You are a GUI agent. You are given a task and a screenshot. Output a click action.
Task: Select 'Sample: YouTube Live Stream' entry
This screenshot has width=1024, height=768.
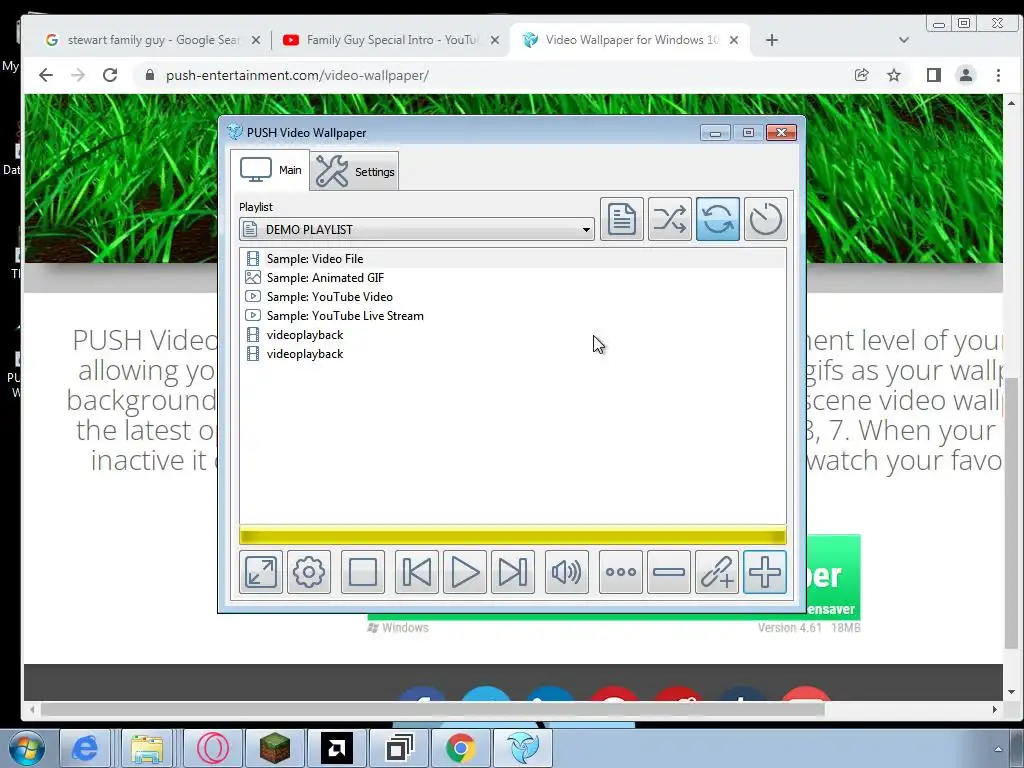[x=513, y=315]
